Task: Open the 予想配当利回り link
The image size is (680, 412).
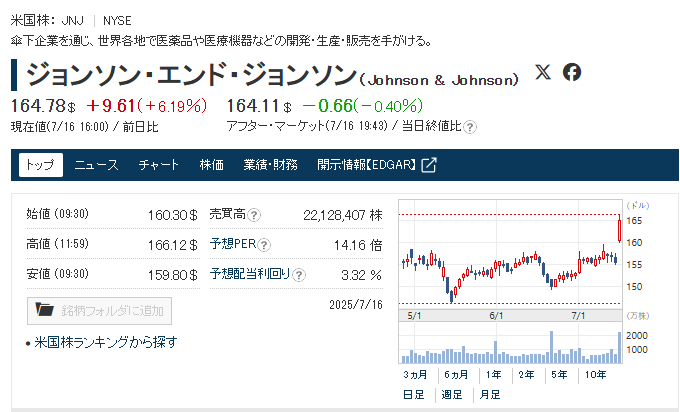Action: tap(250, 274)
